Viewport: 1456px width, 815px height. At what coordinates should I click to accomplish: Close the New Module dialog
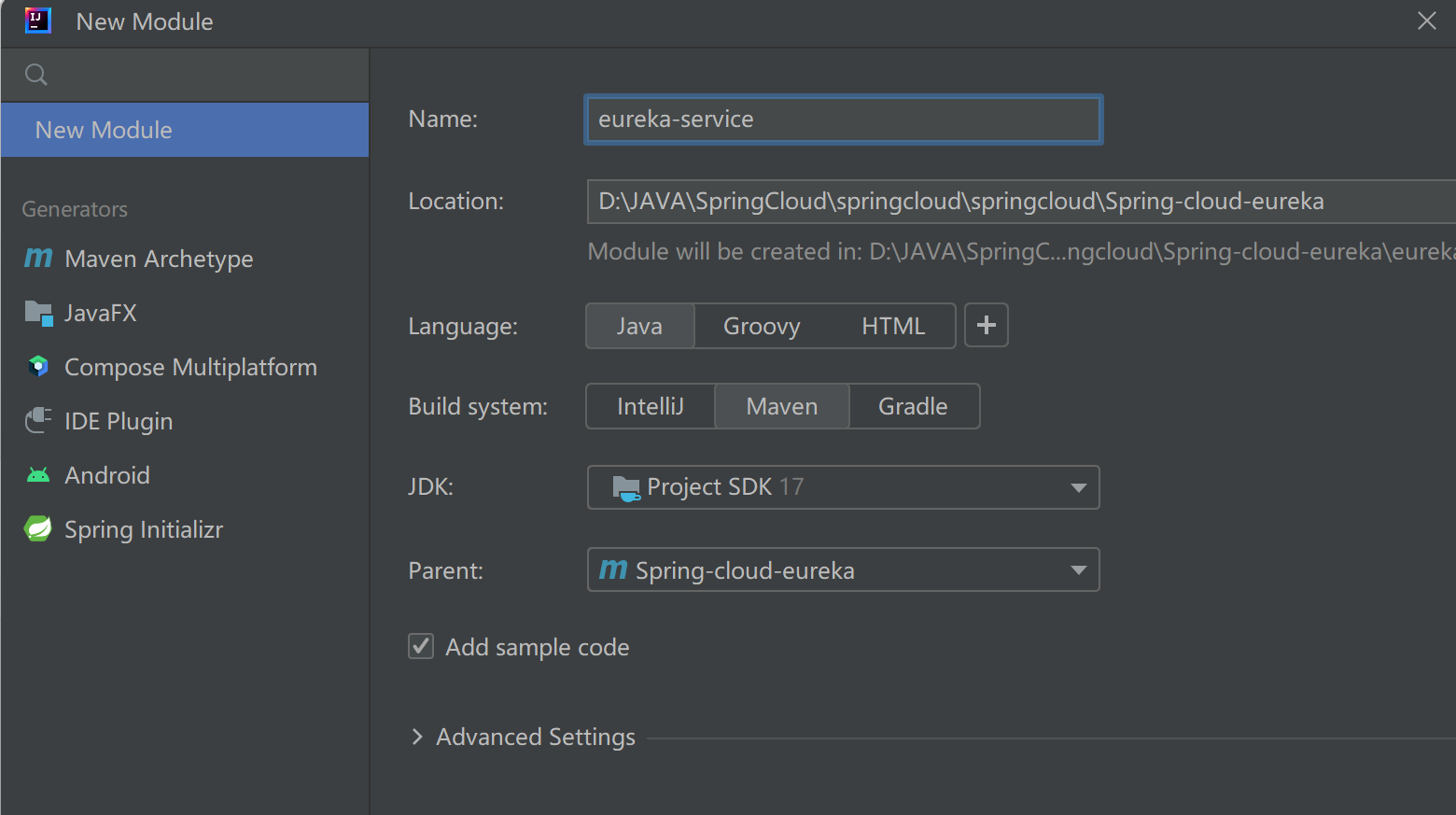[x=1427, y=21]
